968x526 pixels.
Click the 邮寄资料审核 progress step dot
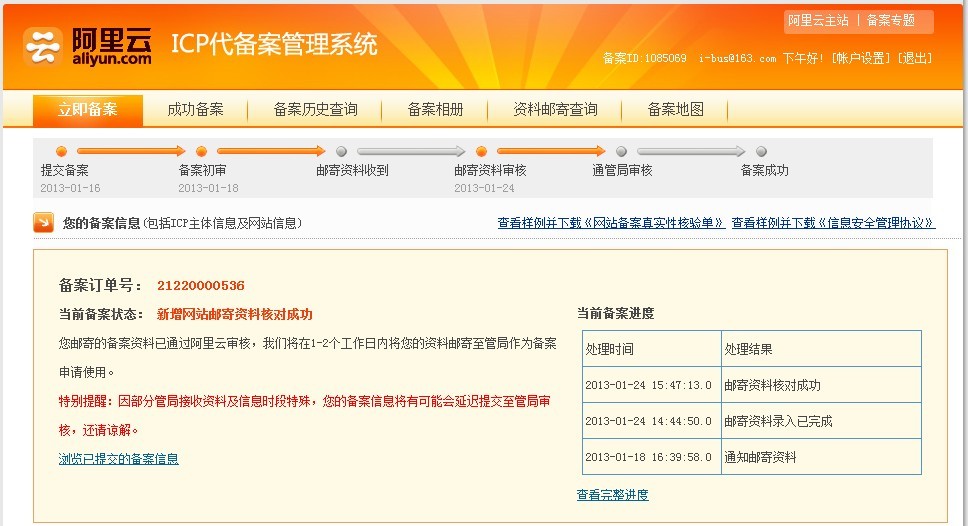481,152
